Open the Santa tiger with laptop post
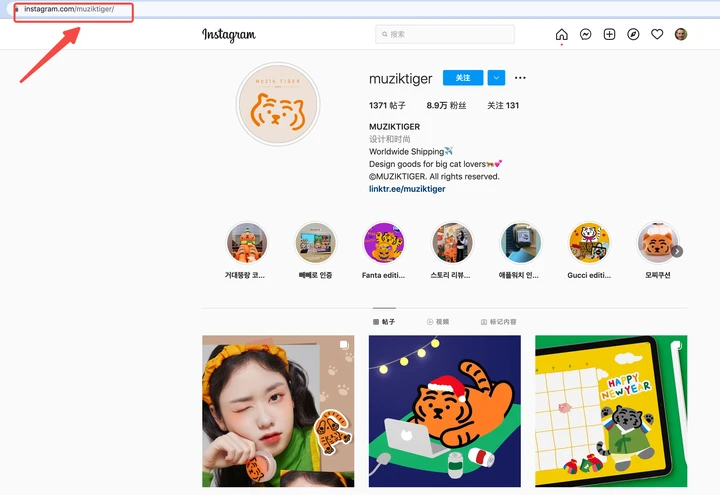Screen dimensions: 720x495 444,411
